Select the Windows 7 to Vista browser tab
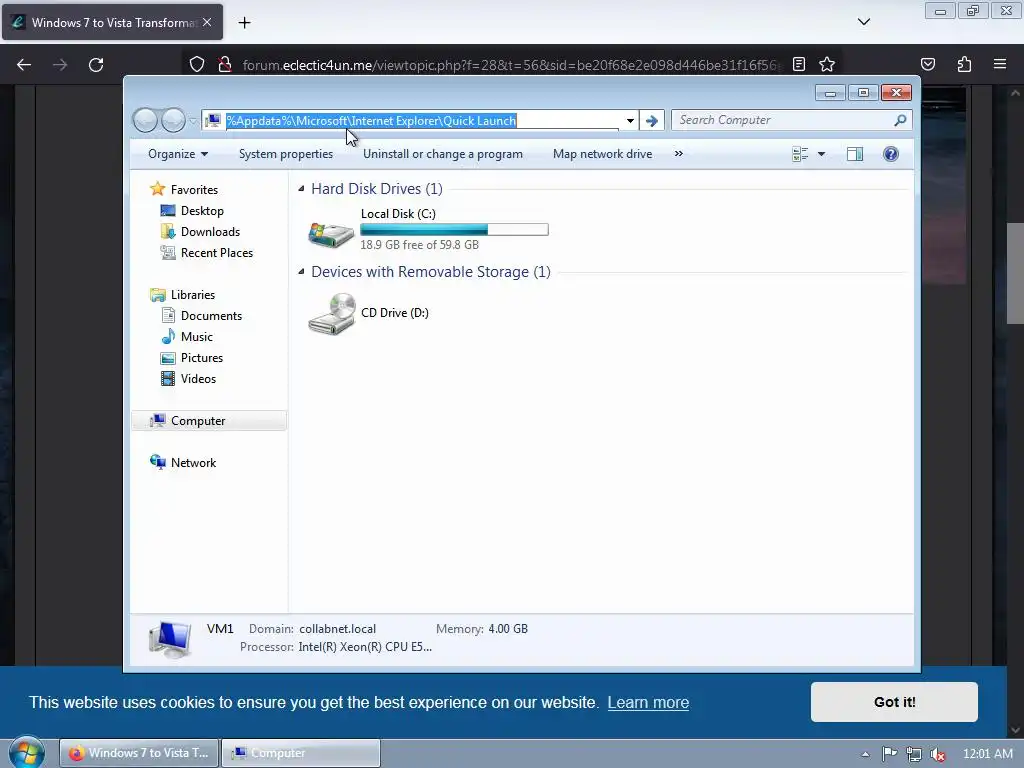The width and height of the screenshot is (1024, 768). pyautogui.click(x=112, y=23)
